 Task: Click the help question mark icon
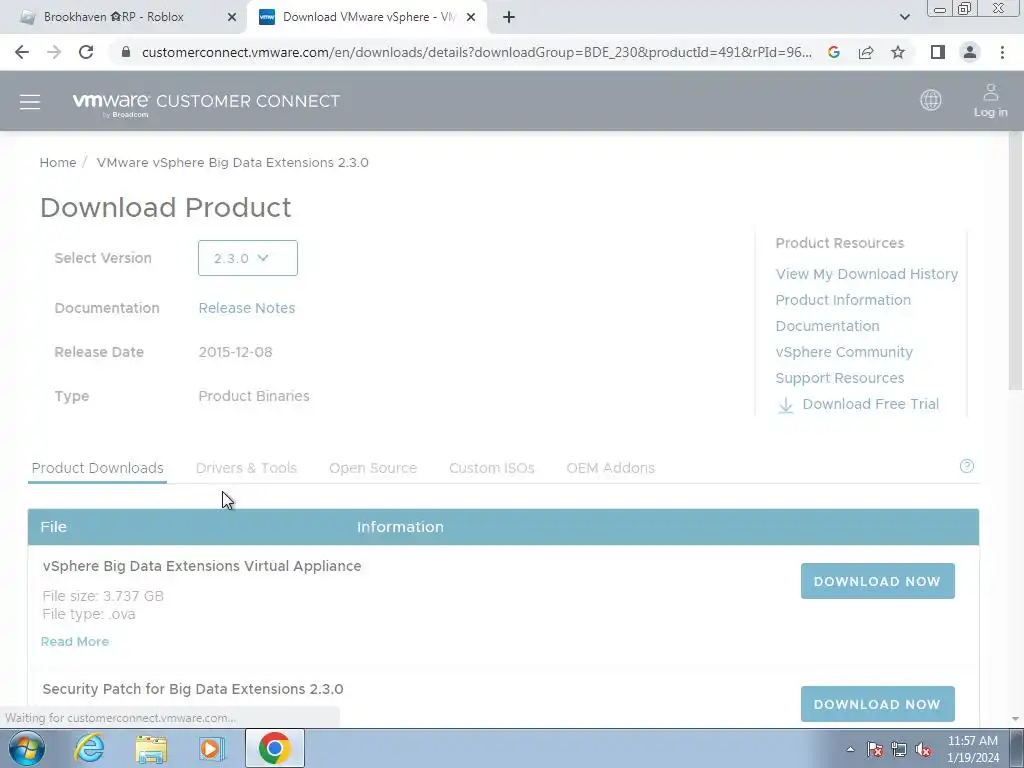click(x=967, y=466)
